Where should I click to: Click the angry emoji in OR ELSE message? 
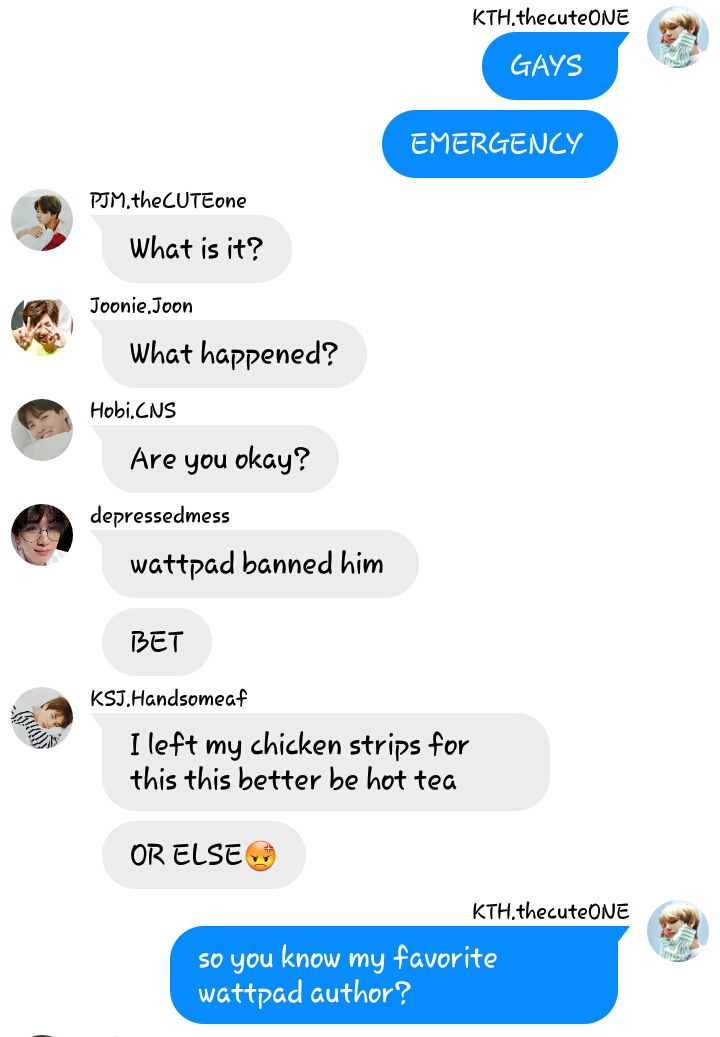point(260,856)
